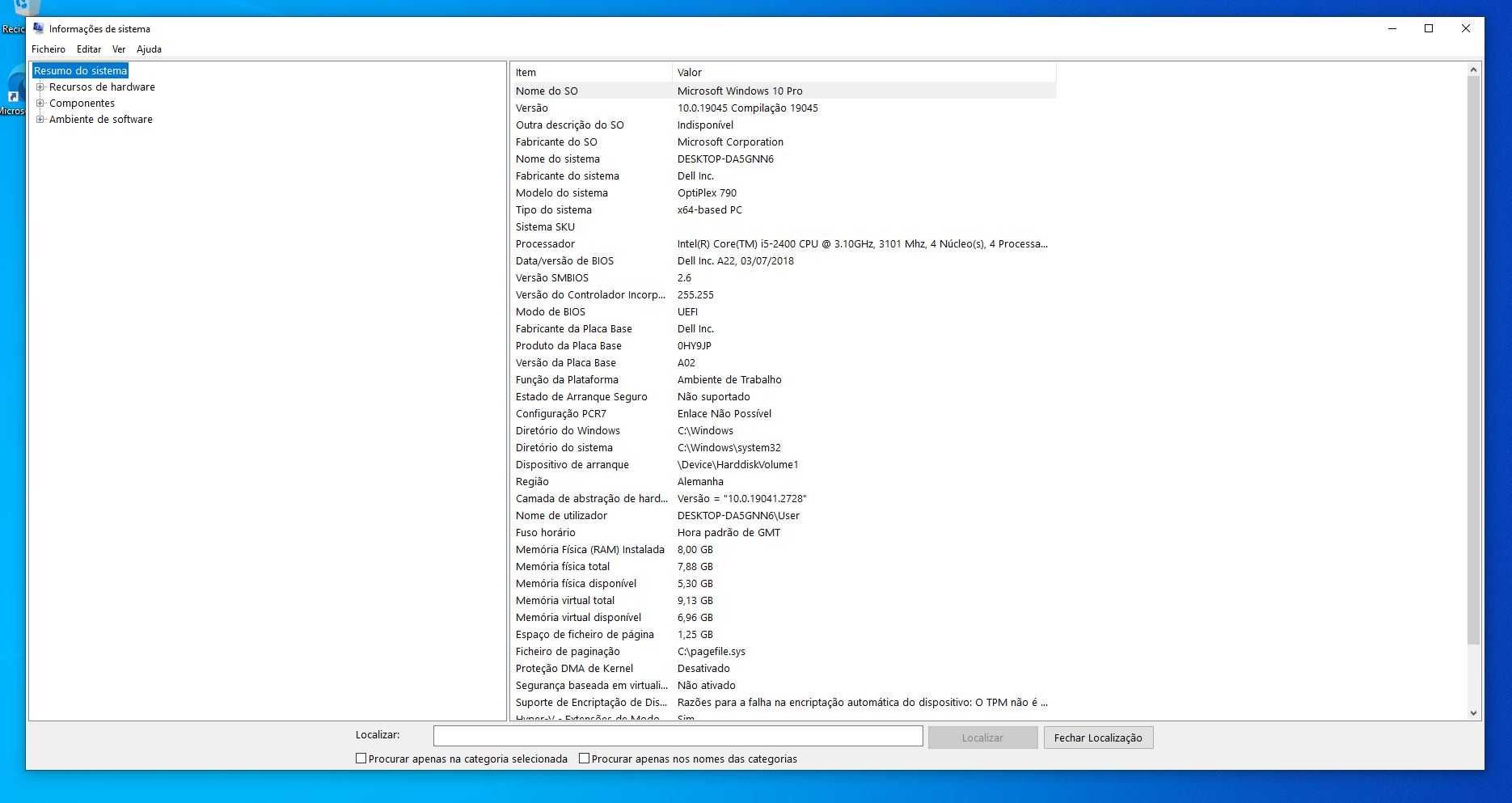Viewport: 1512px width, 803px height.
Task: Click the value 0HY9JP
Action: tap(695, 346)
